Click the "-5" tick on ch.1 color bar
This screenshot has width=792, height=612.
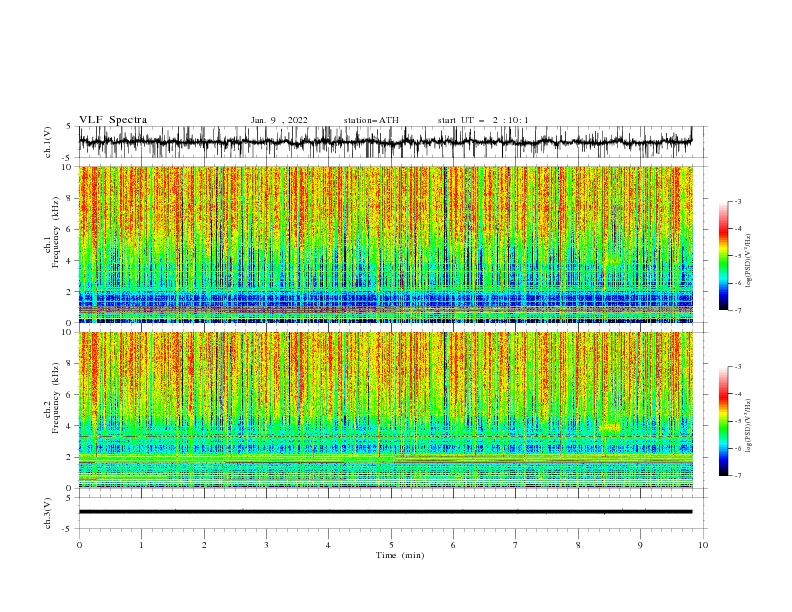(x=737, y=256)
